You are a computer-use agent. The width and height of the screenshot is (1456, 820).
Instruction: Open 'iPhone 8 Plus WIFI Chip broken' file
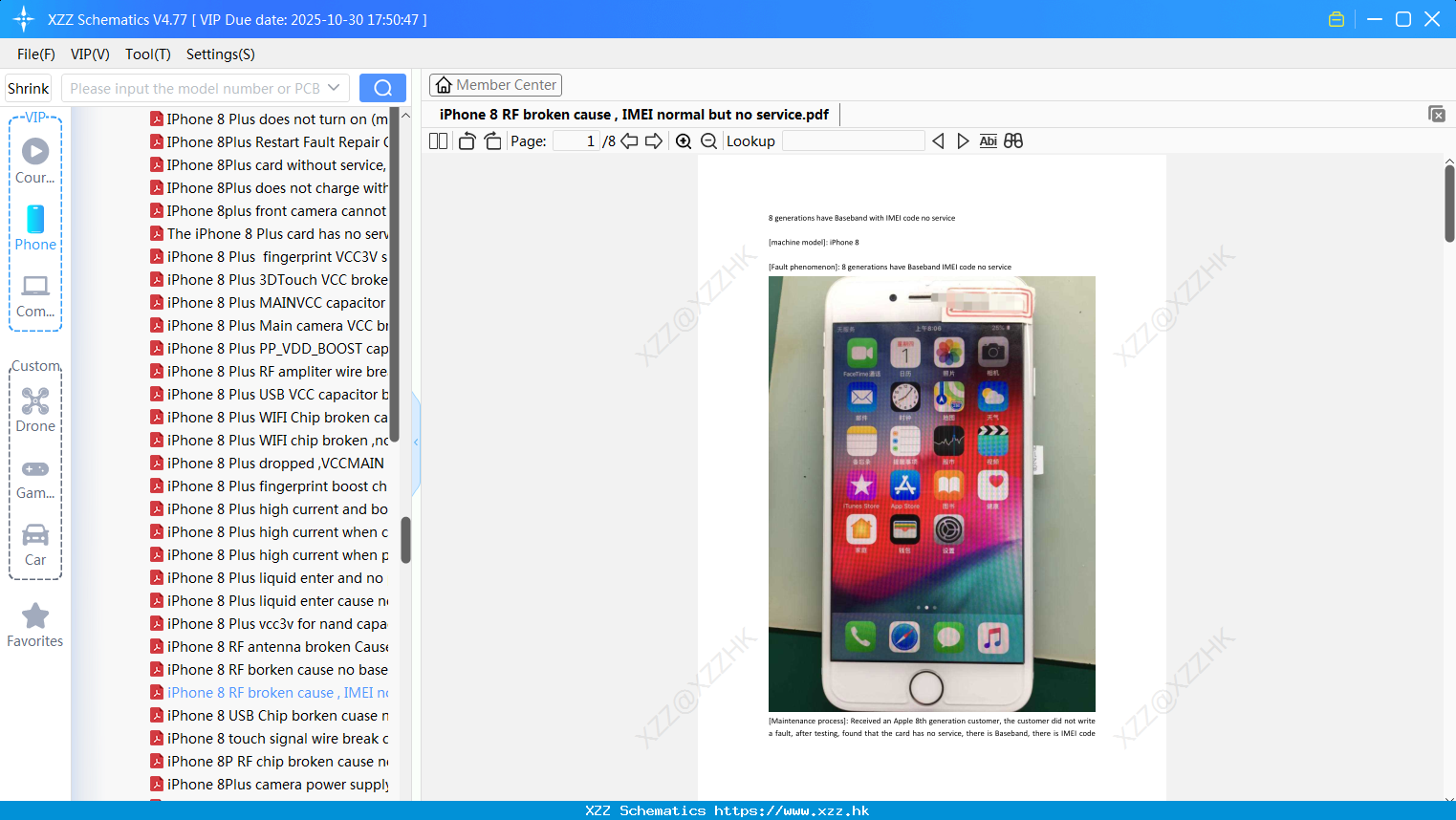269,418
